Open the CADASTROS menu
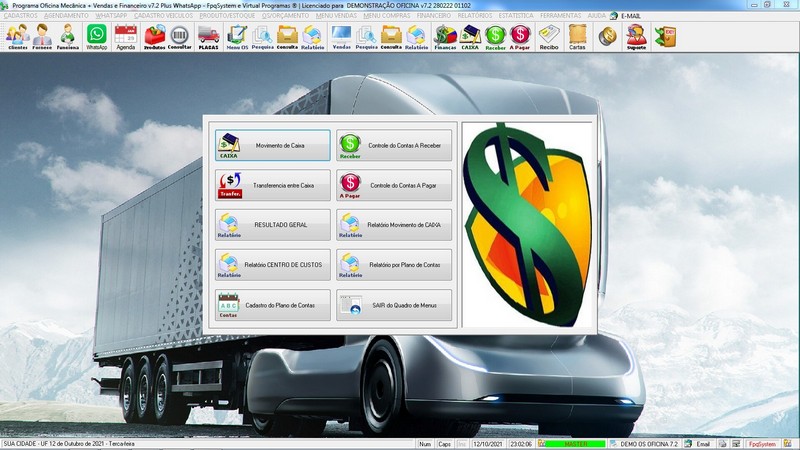 pos(20,16)
